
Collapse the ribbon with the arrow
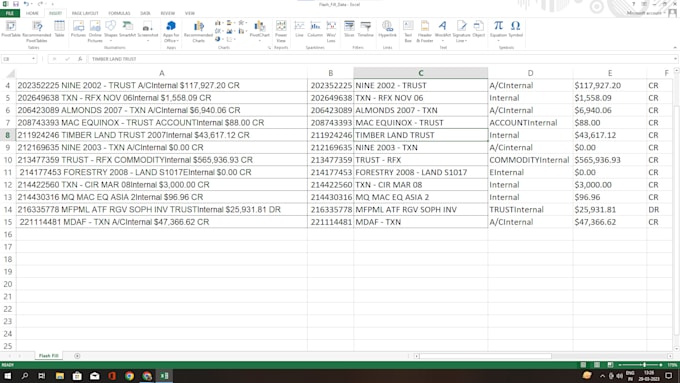675,47
